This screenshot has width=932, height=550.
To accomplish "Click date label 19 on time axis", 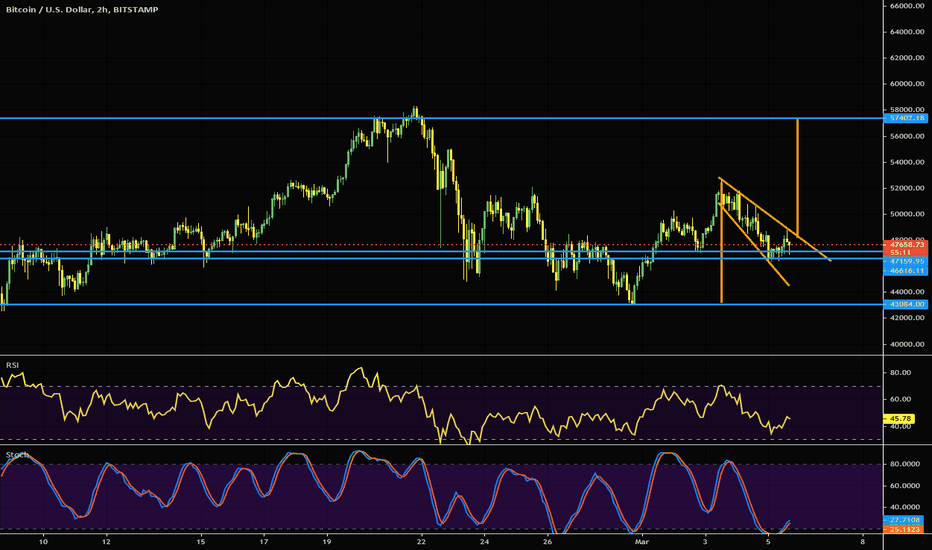I will click(x=327, y=542).
